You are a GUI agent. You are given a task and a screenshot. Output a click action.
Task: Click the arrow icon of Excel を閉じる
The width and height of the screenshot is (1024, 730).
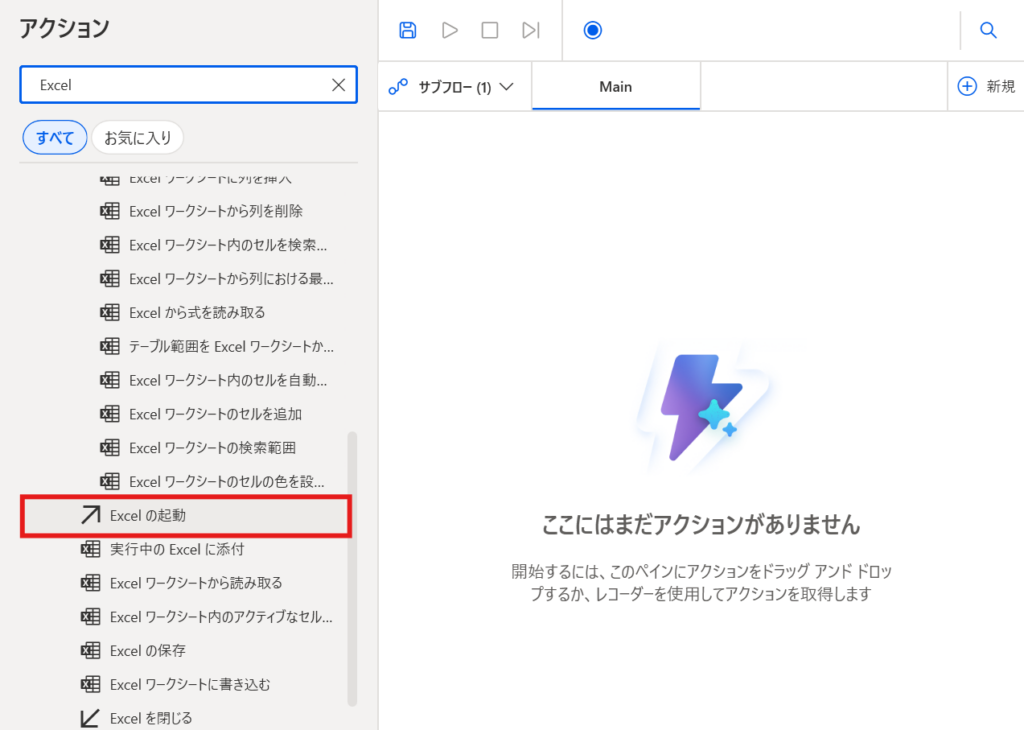[x=90, y=718]
